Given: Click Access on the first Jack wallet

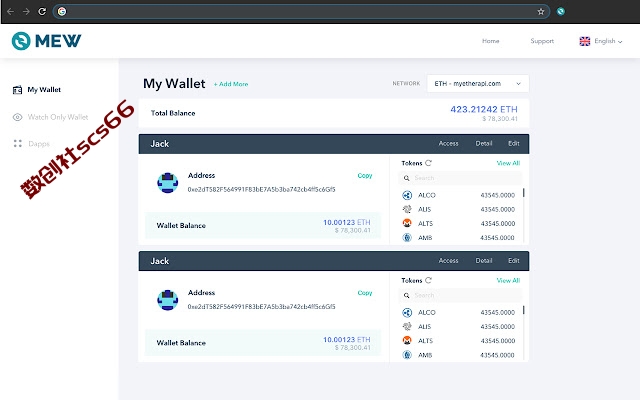Looking at the screenshot, I should coord(449,144).
